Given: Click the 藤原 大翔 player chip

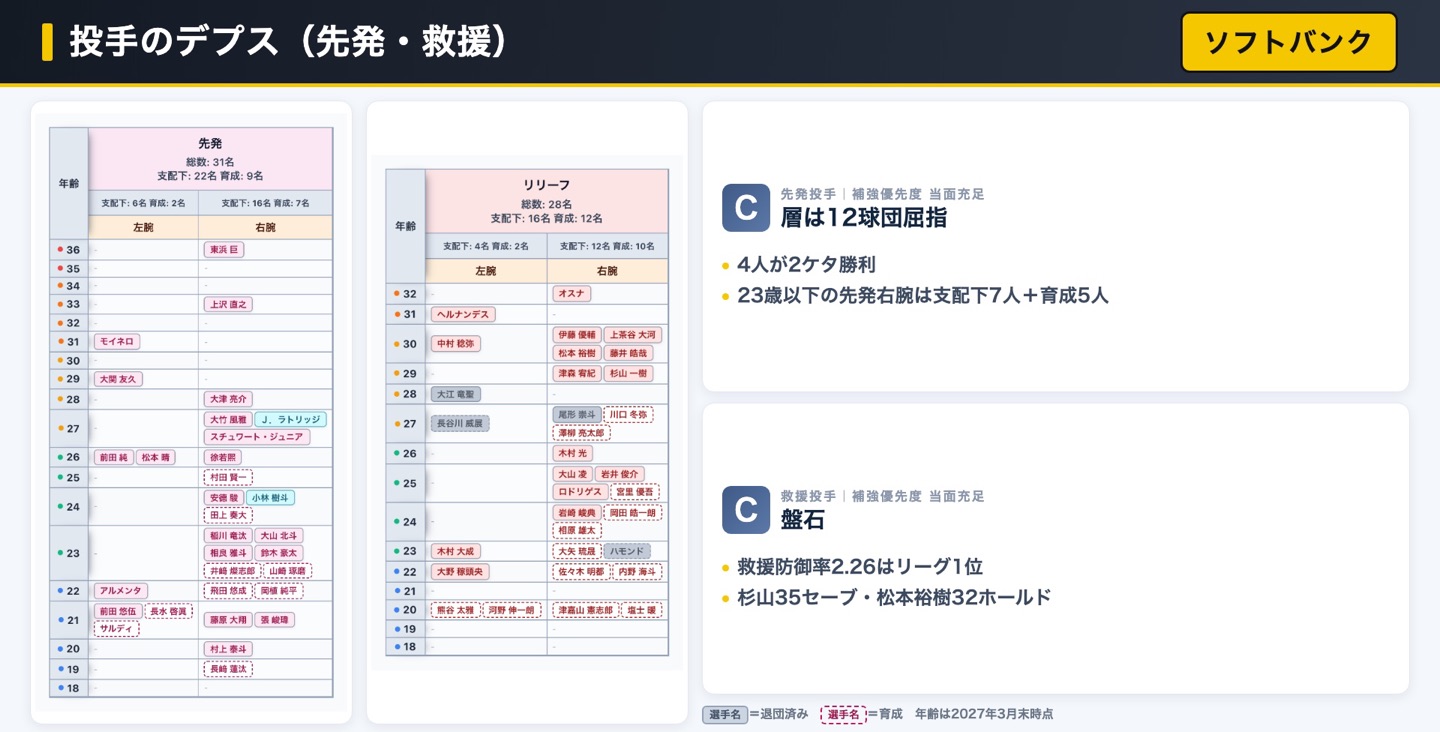Looking at the screenshot, I should point(228,620).
